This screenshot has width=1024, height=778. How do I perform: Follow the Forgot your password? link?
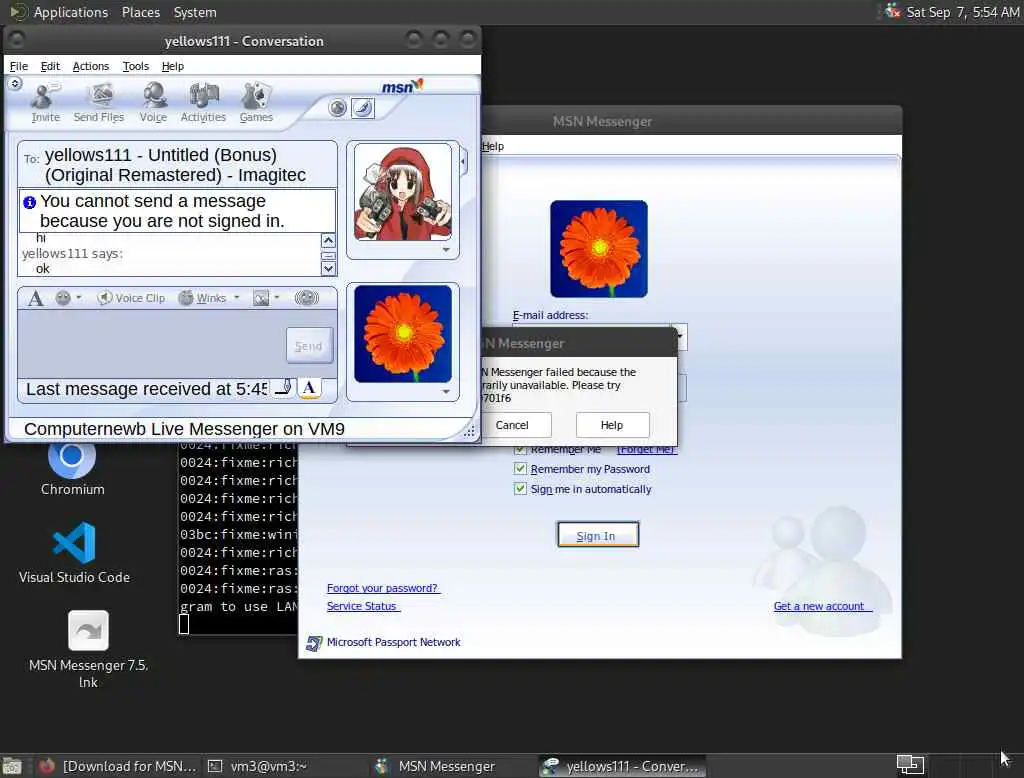[x=382, y=588]
